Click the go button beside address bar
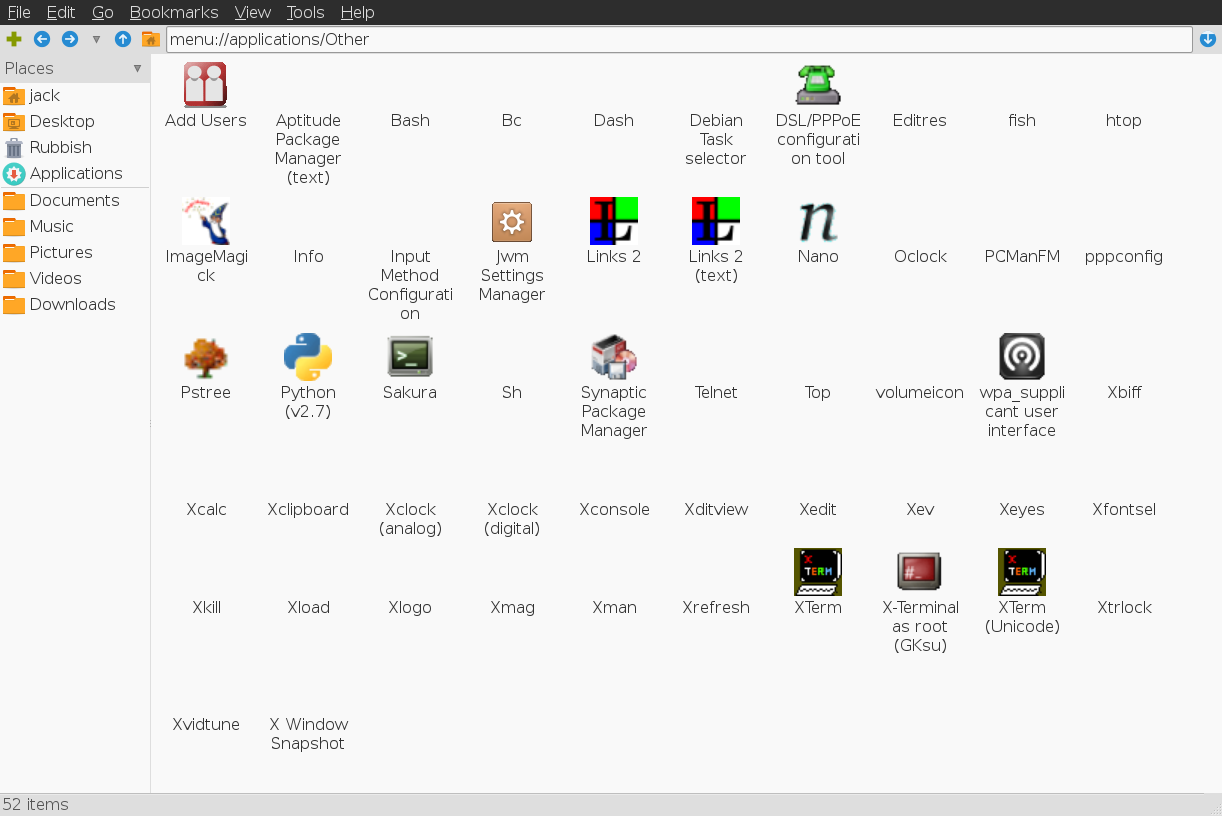Screen dimensions: 1222x816 [x=1208, y=39]
